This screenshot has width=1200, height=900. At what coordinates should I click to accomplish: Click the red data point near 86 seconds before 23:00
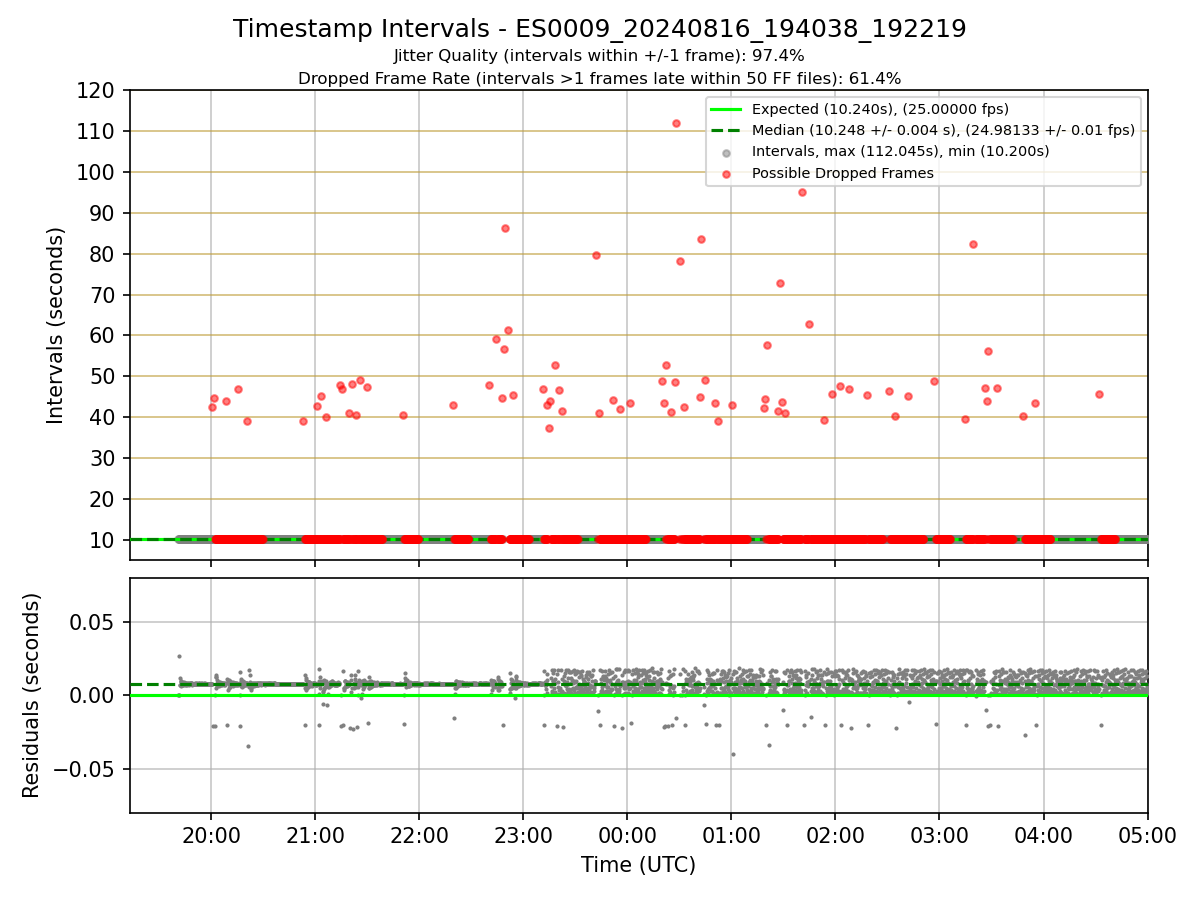[x=505, y=228]
